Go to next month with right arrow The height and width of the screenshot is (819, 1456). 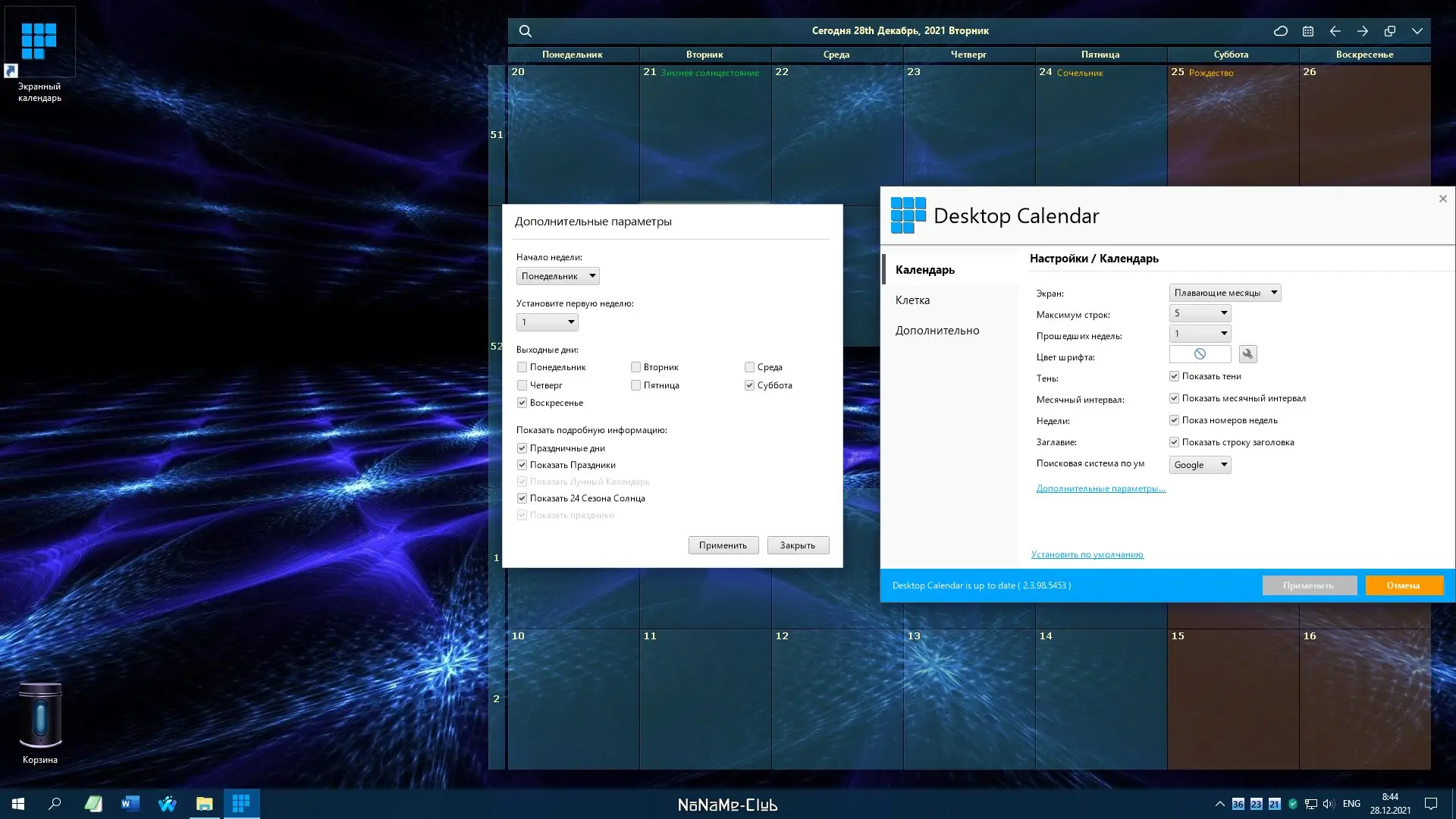(1363, 31)
